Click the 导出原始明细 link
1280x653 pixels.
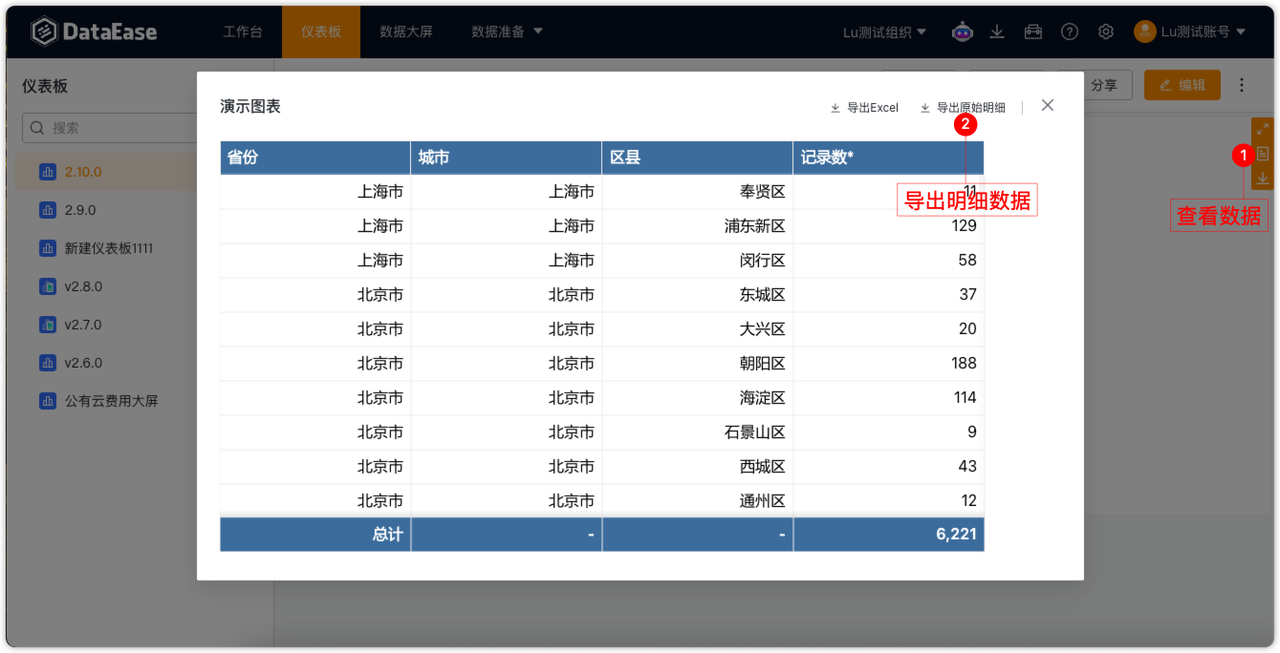click(x=962, y=107)
